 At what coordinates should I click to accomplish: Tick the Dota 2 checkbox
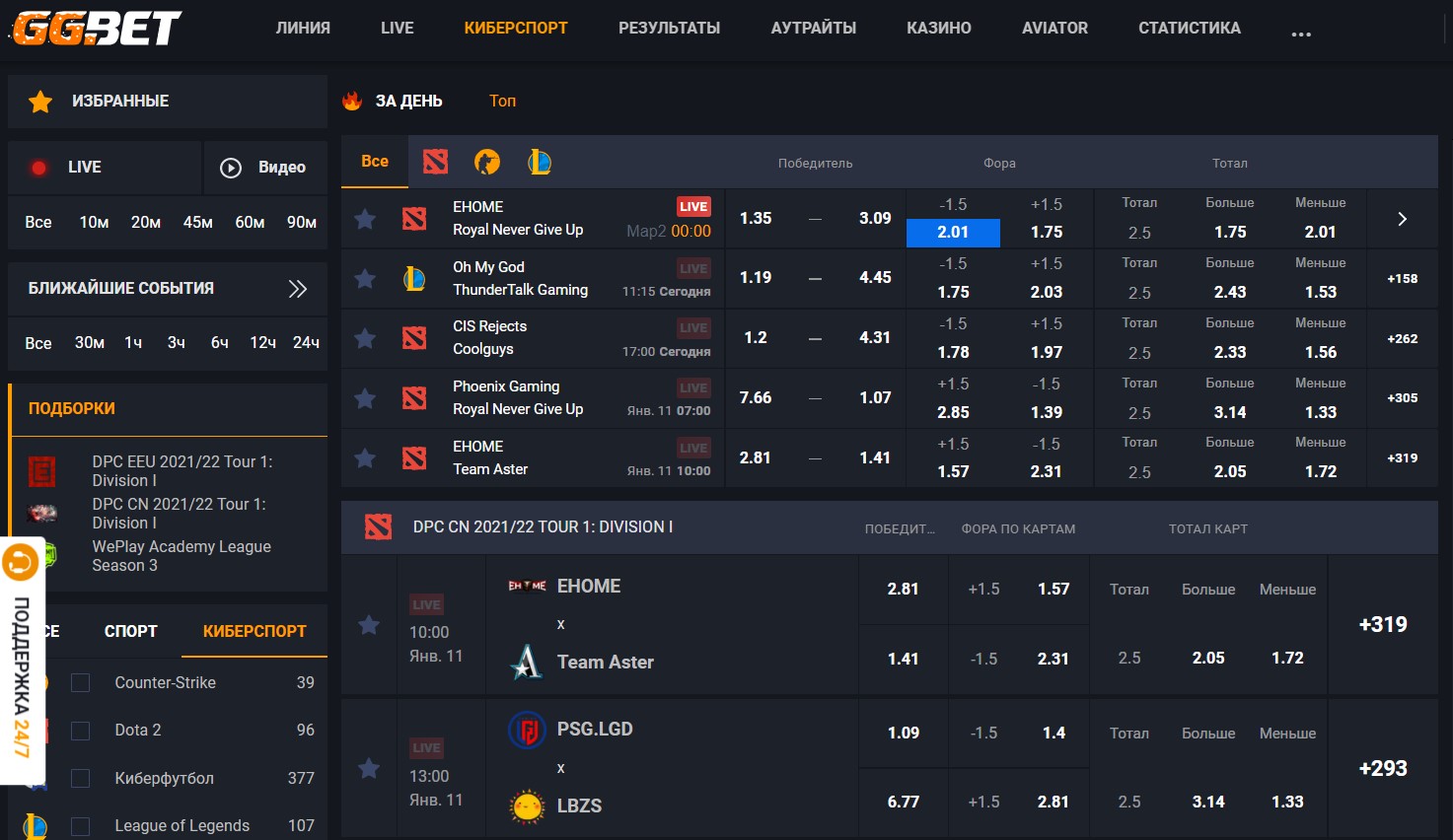81,731
